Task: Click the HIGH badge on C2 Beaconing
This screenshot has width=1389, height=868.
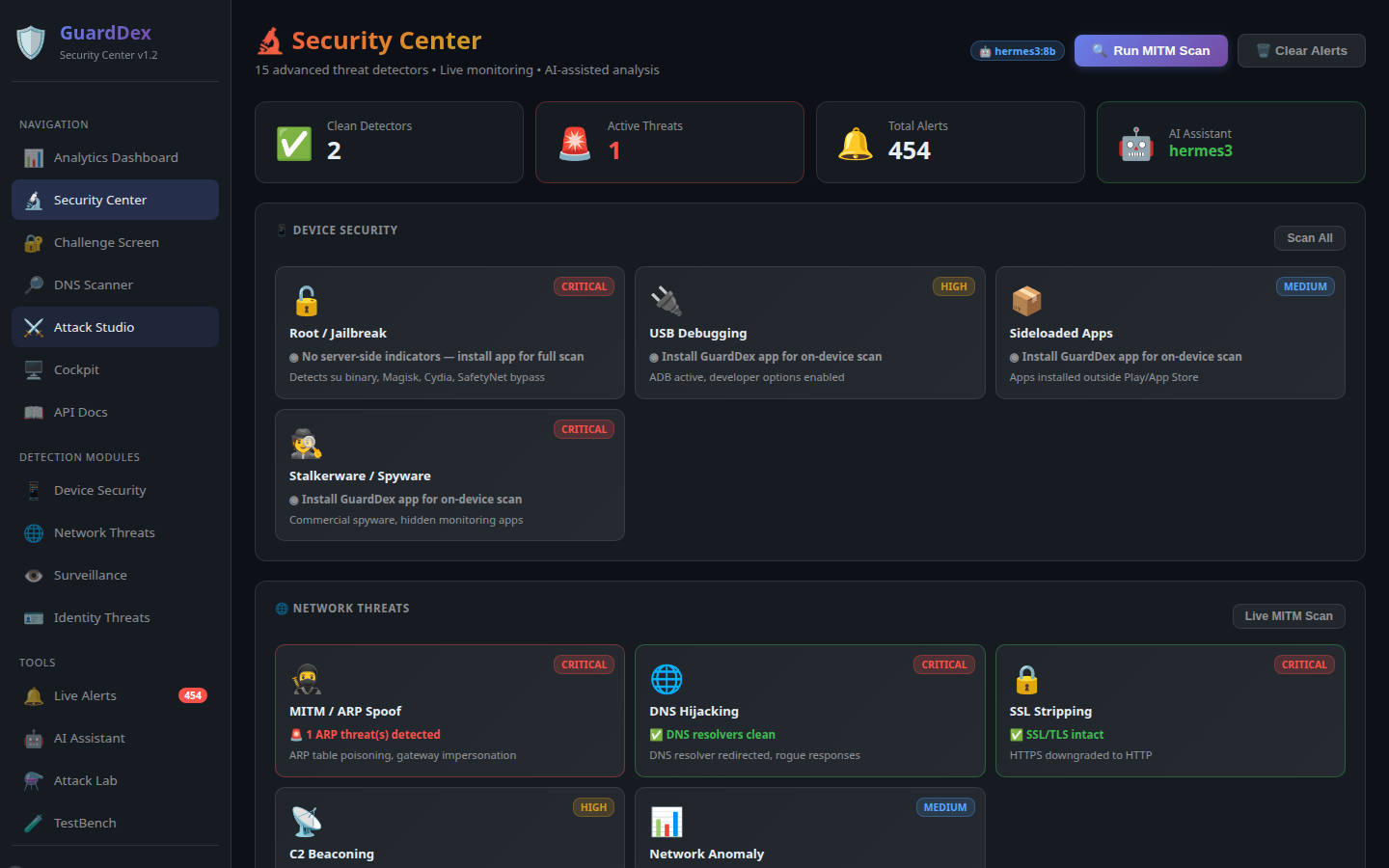Action: pyautogui.click(x=593, y=807)
